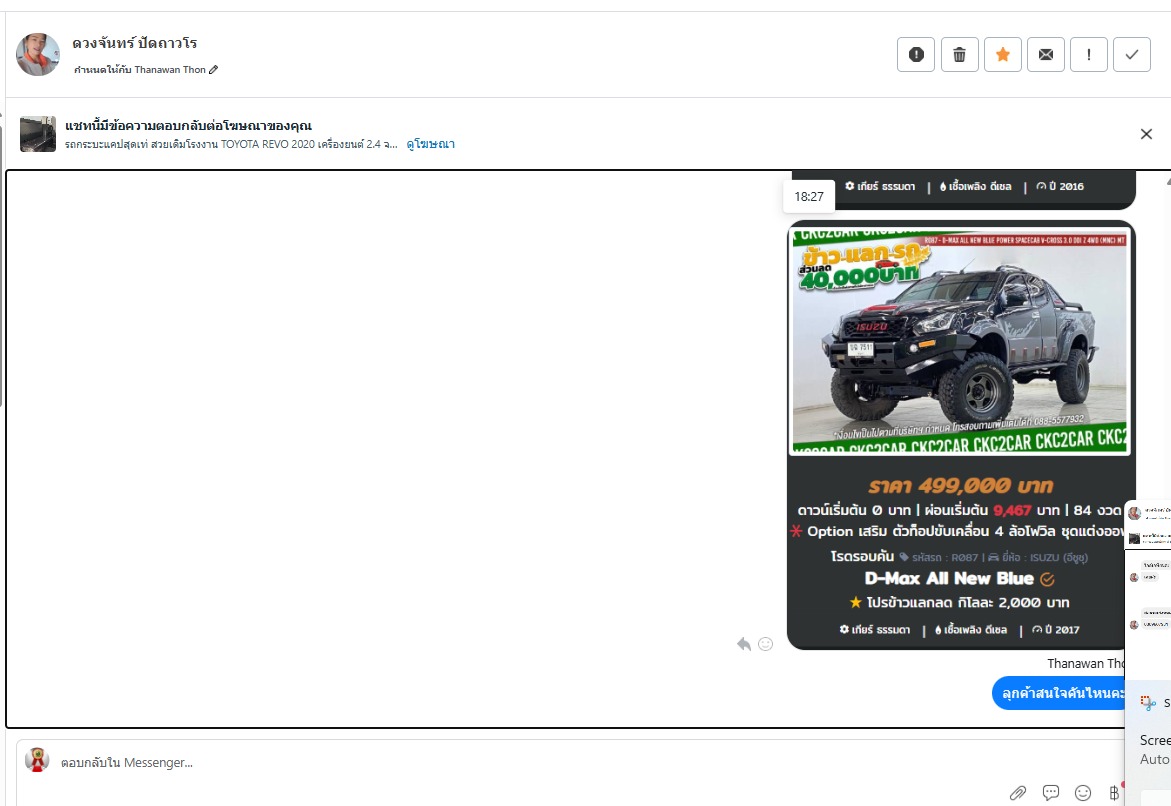Mark conversation done with checkmark icon
Viewport: 1171px width, 806px height.
pos(1132,55)
